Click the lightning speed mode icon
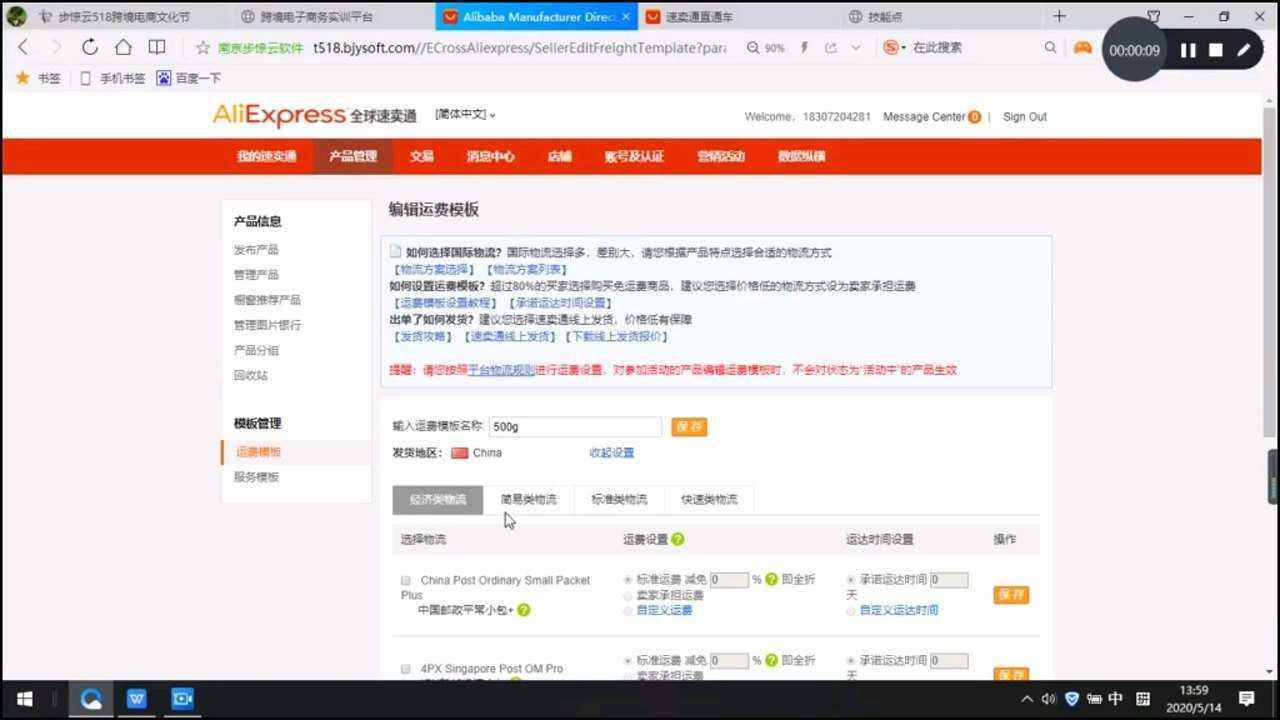Screen dimensions: 1280x720 (804, 48)
